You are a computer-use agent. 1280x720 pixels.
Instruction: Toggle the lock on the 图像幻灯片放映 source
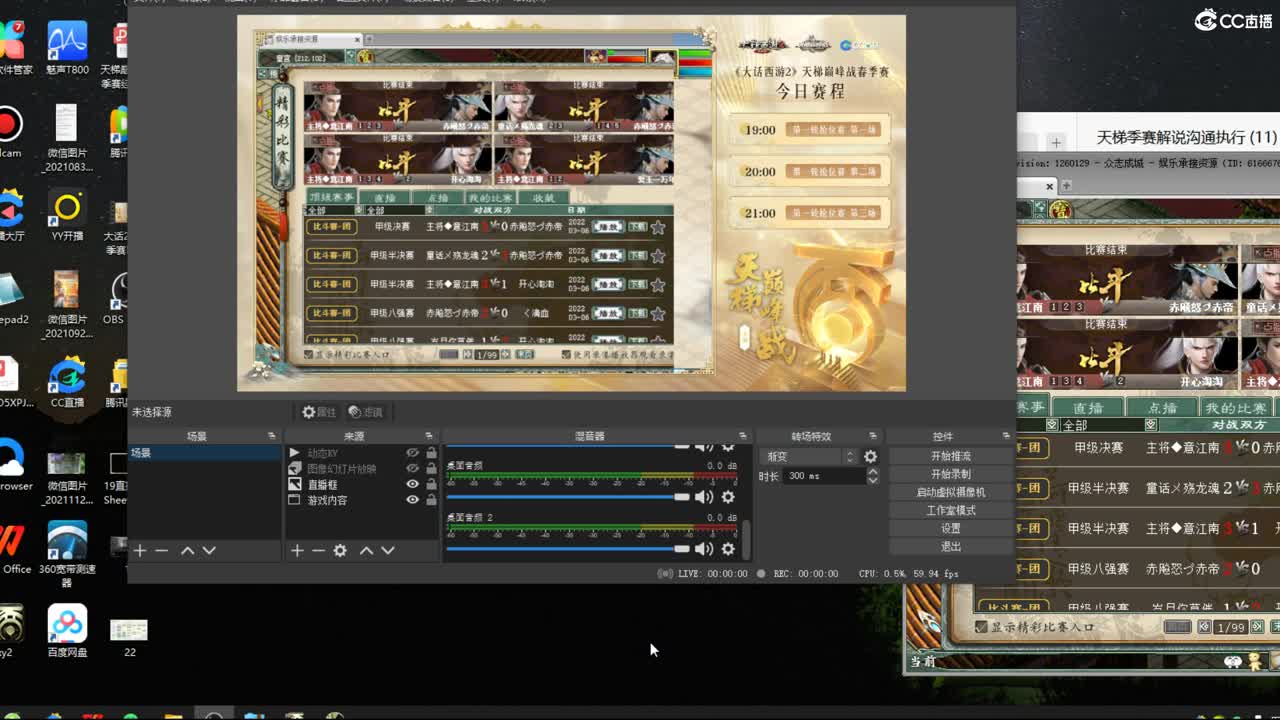(431, 468)
